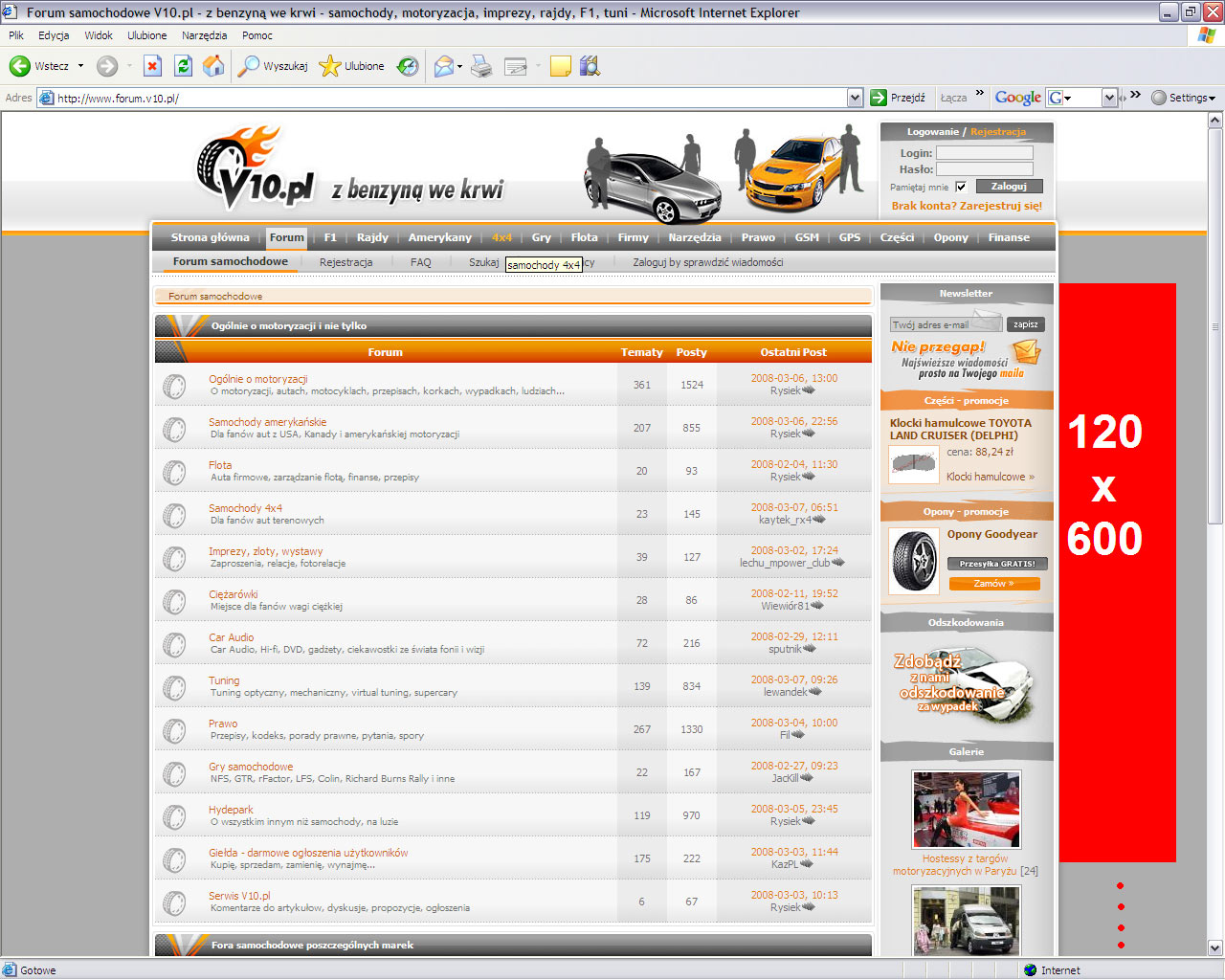This screenshot has height=980, width=1225.
Task: Open the Widok menu
Action: pos(99,35)
